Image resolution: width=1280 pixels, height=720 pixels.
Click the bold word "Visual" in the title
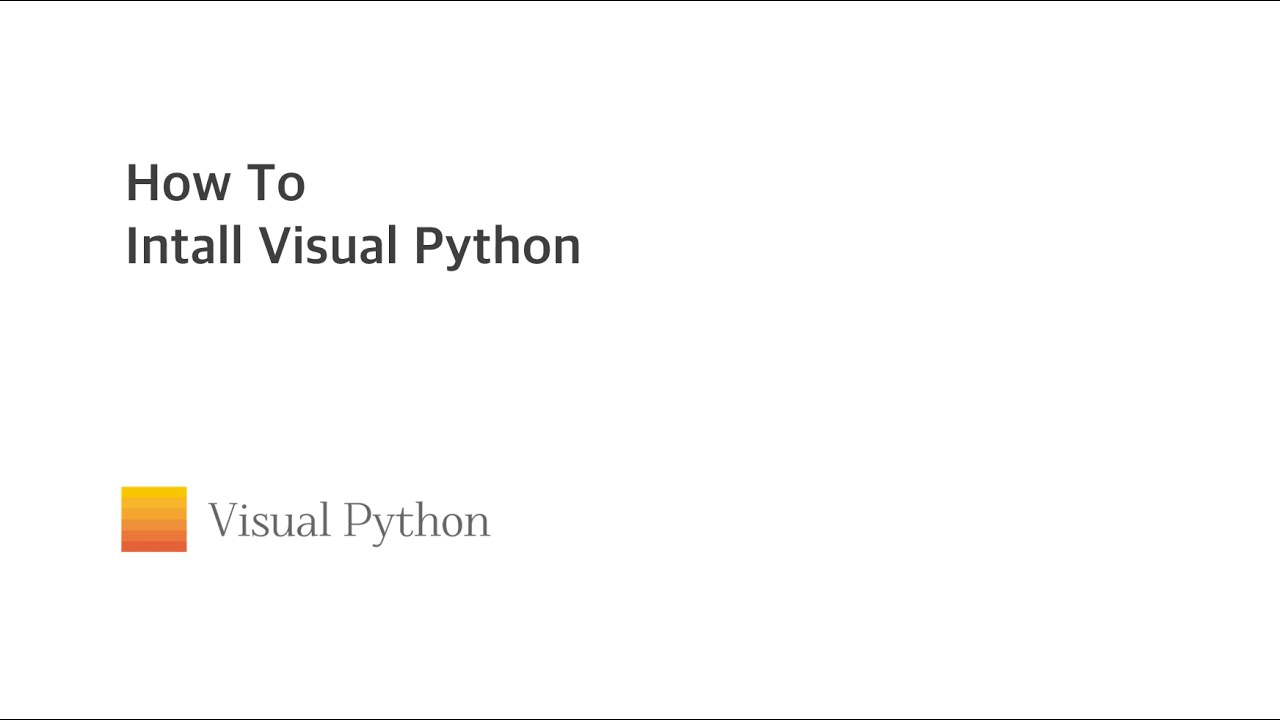tap(329, 245)
